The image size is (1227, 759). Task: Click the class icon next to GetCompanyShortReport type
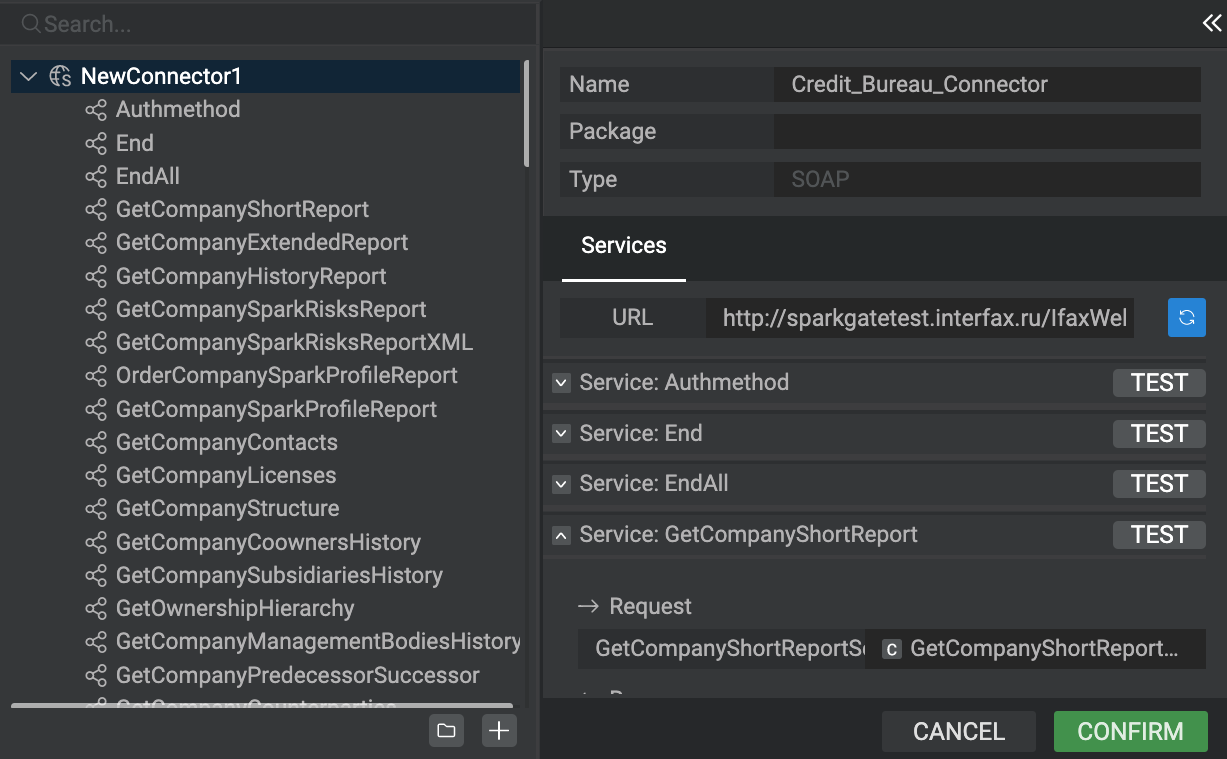point(892,649)
